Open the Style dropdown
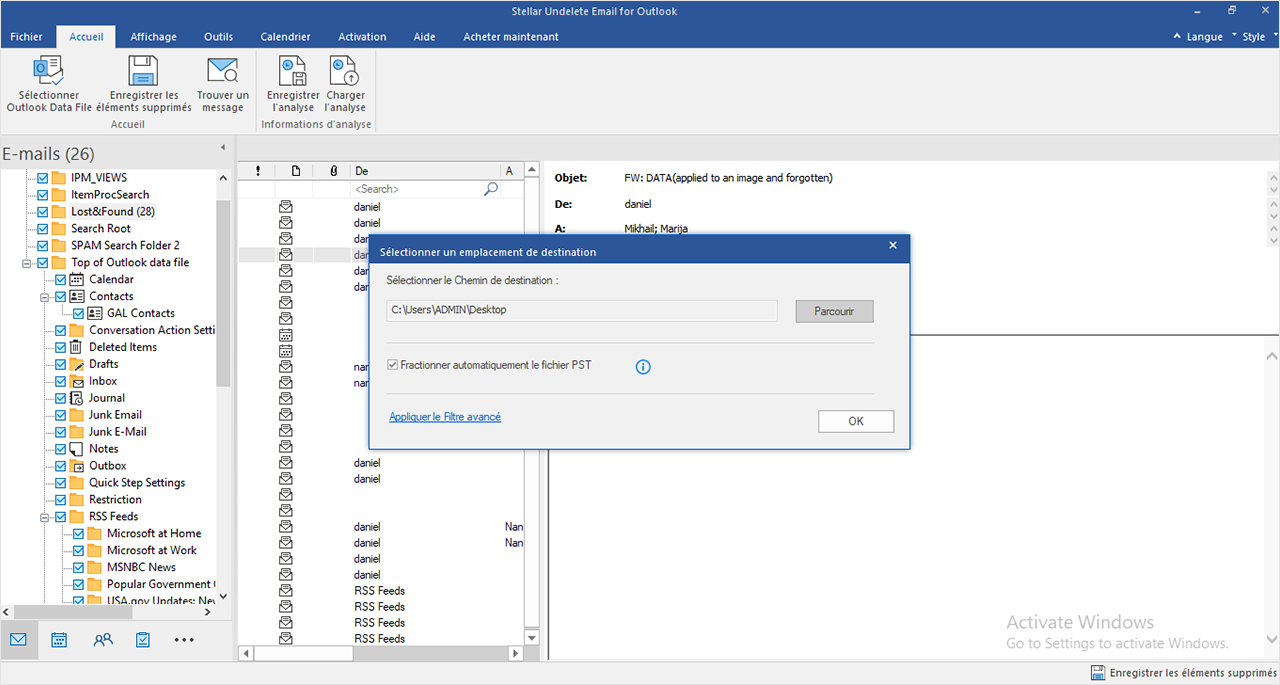 (1258, 37)
